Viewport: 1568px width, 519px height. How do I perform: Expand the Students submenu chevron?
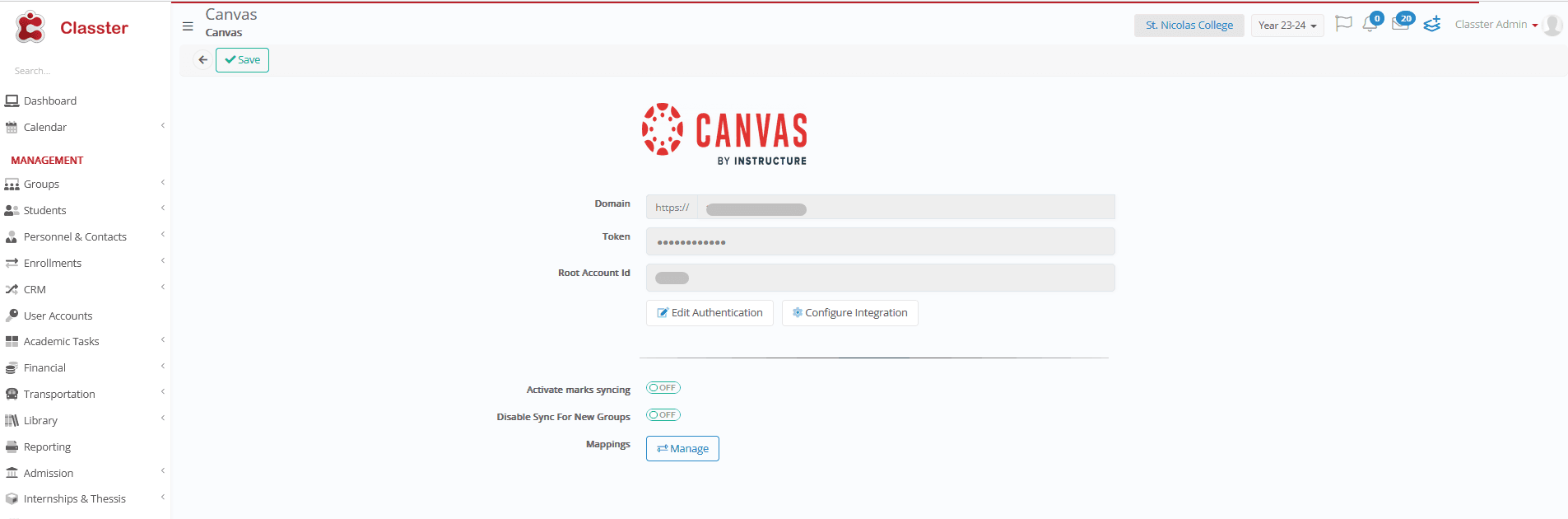pos(163,208)
